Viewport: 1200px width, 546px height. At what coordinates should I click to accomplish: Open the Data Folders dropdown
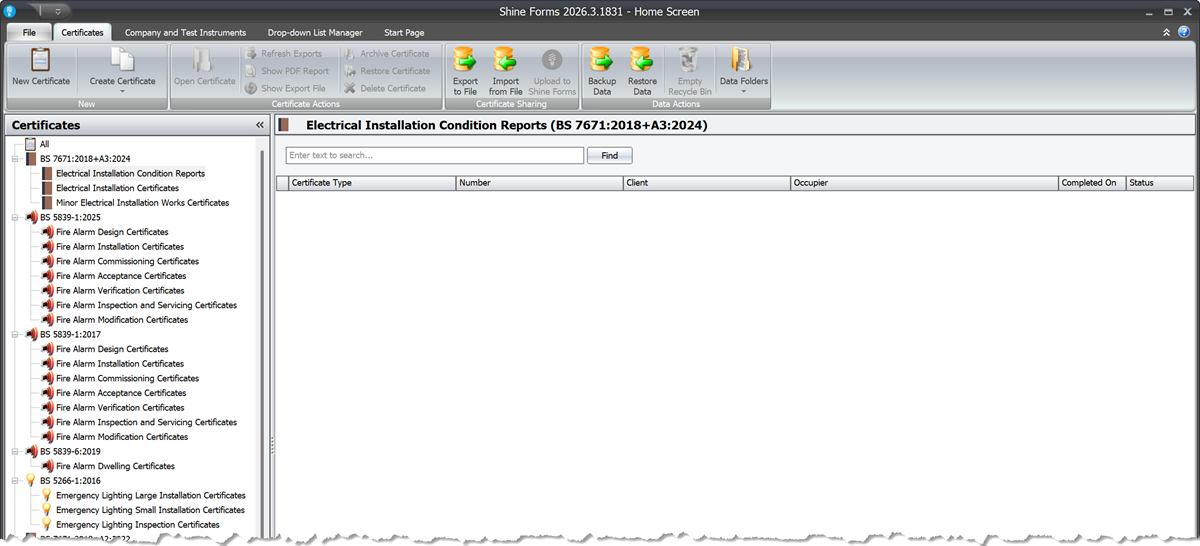point(742,72)
